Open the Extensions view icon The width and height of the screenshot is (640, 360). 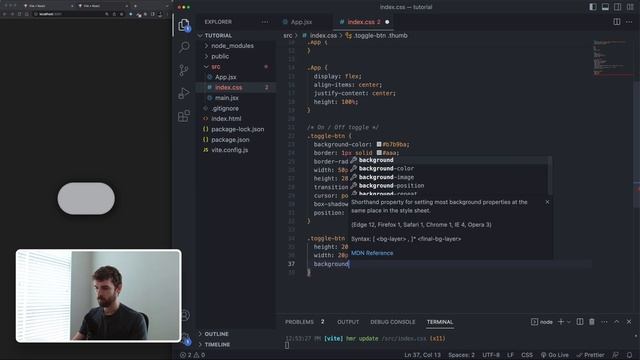(184, 116)
